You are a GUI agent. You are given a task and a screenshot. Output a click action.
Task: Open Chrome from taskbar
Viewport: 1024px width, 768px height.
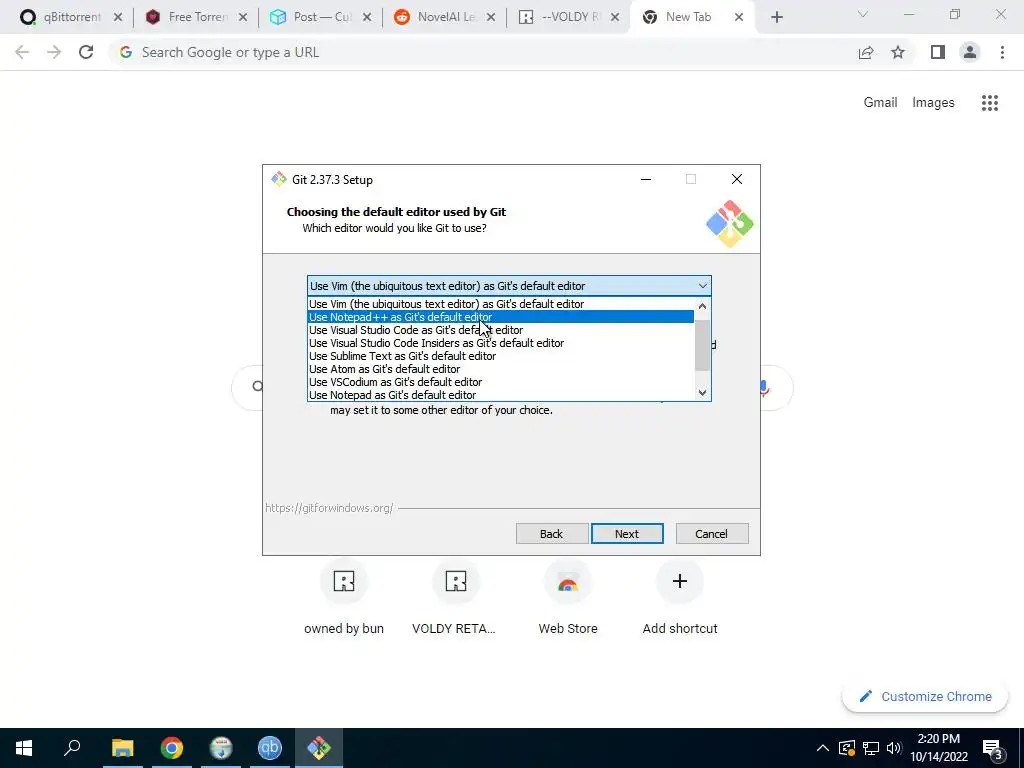pyautogui.click(x=172, y=748)
